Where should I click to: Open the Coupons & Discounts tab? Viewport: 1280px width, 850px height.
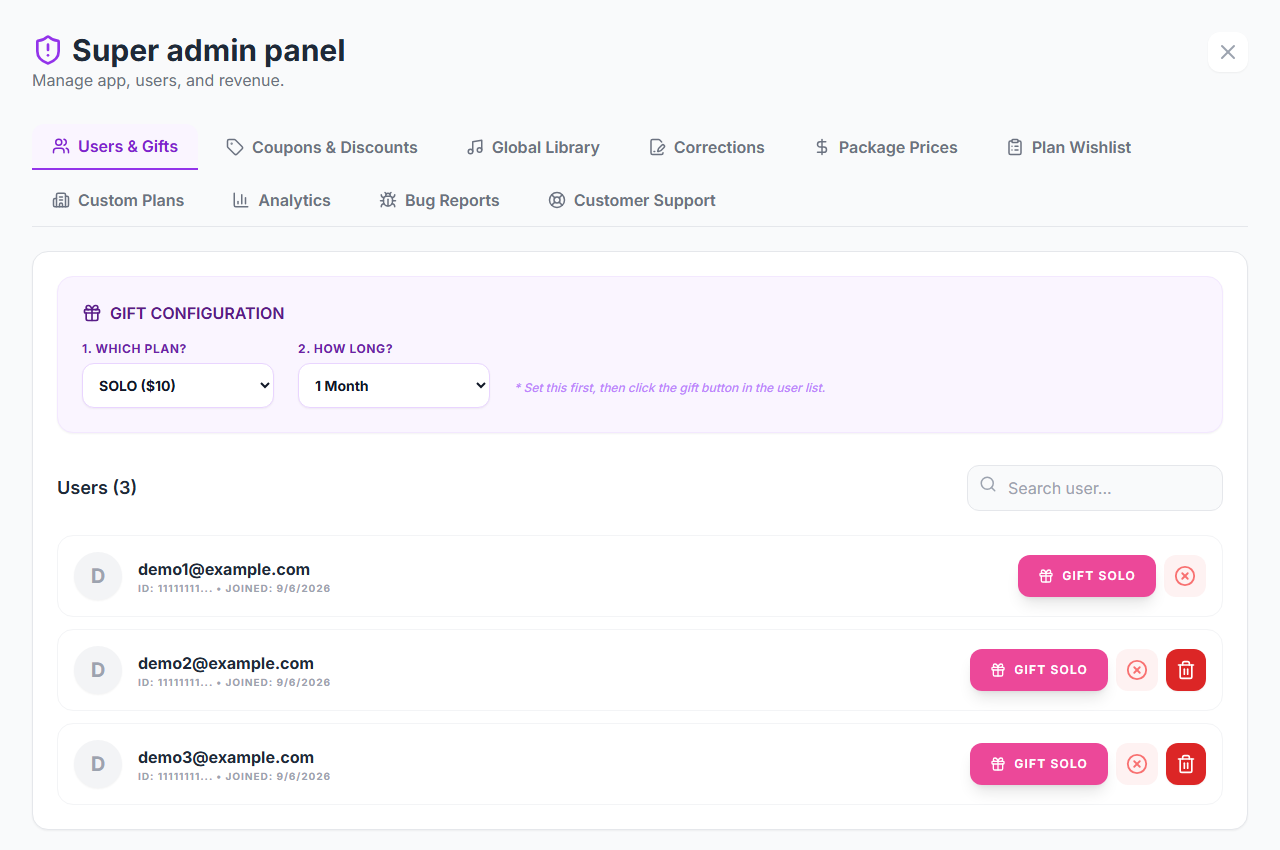(x=322, y=147)
